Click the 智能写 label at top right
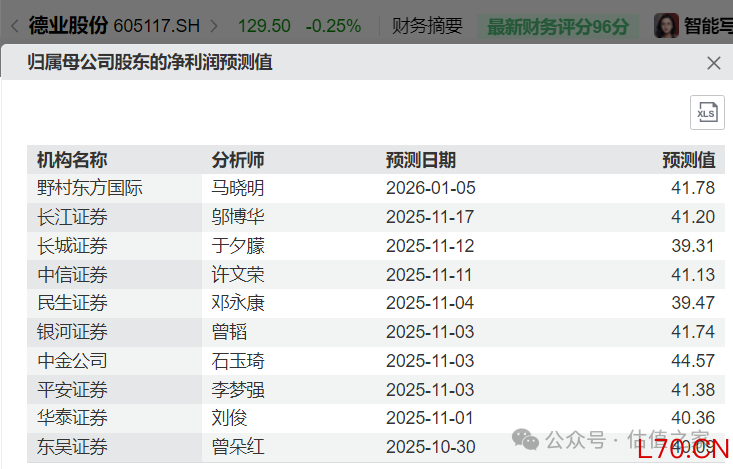 click(708, 25)
